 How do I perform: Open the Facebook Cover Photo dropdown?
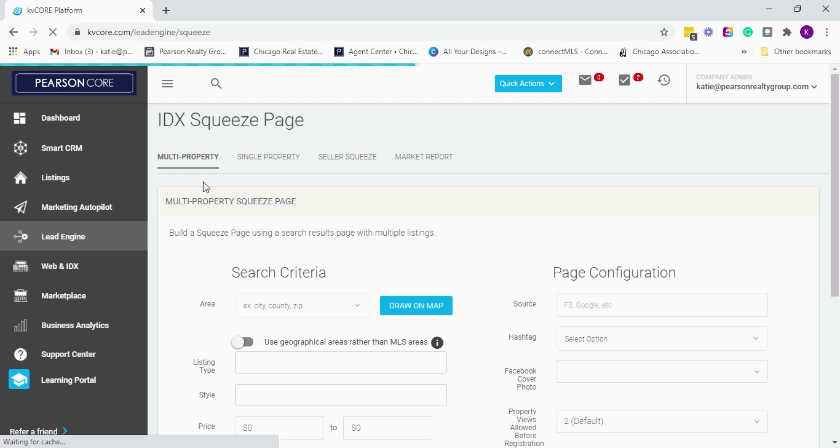click(662, 371)
